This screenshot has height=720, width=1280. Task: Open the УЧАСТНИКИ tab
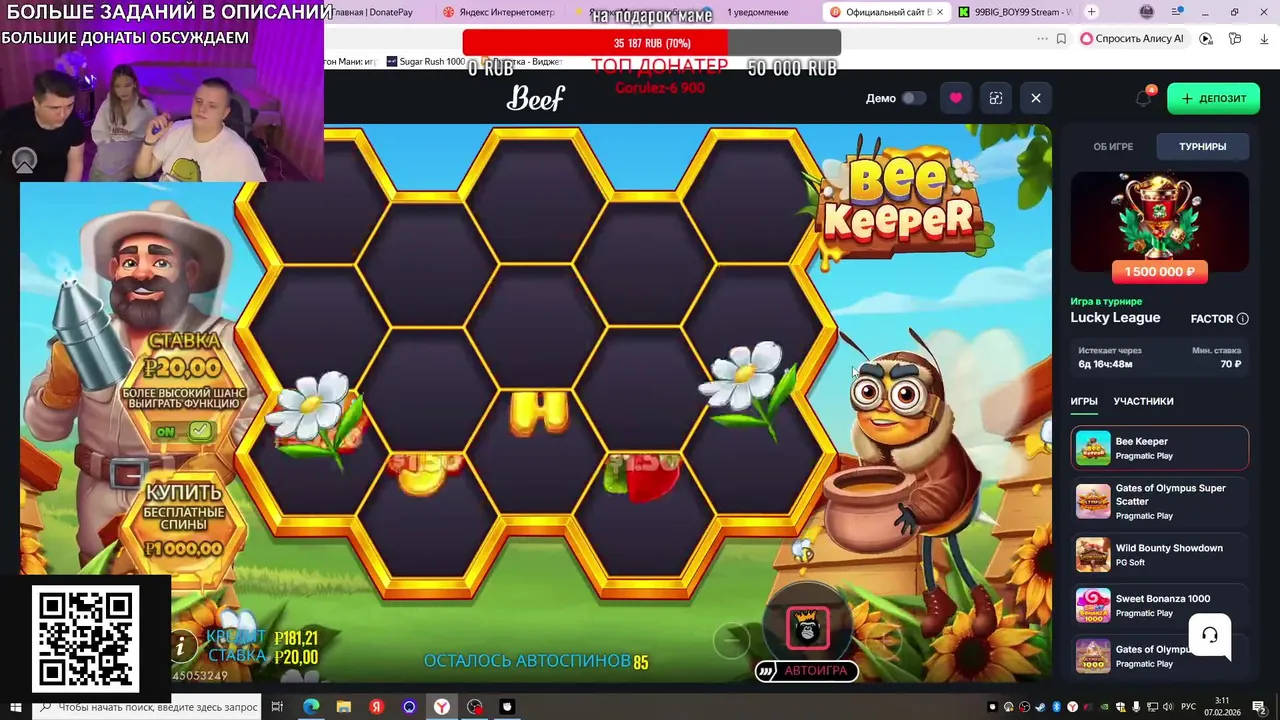click(1143, 401)
